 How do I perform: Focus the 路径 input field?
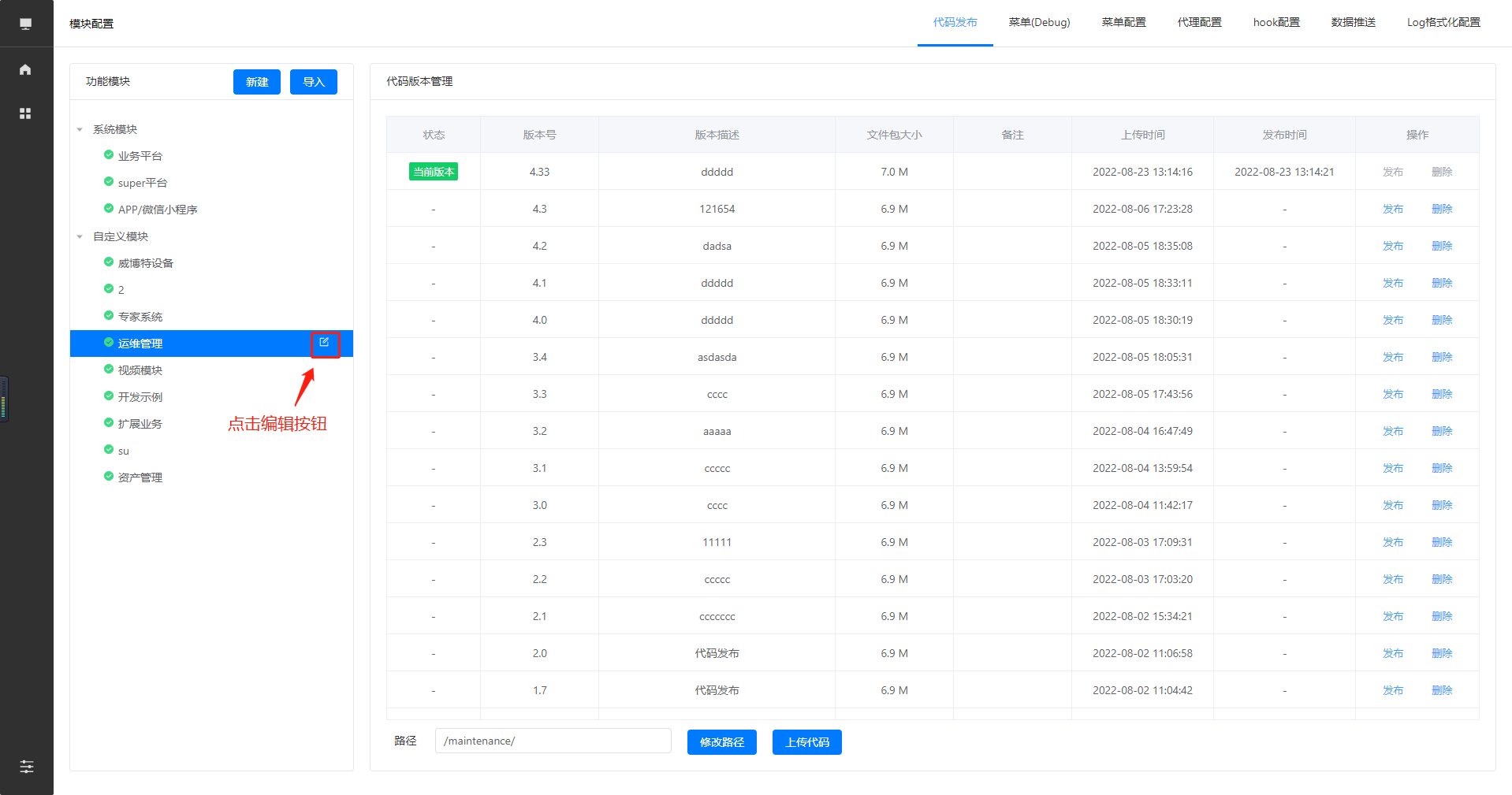(x=553, y=741)
